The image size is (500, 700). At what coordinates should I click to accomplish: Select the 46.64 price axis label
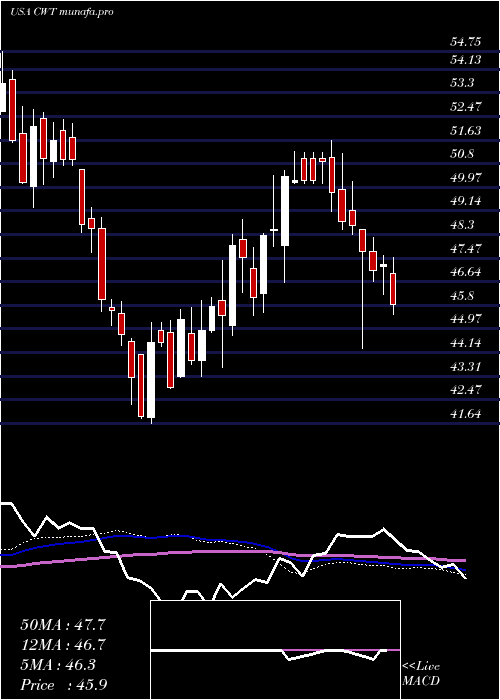[466, 272]
